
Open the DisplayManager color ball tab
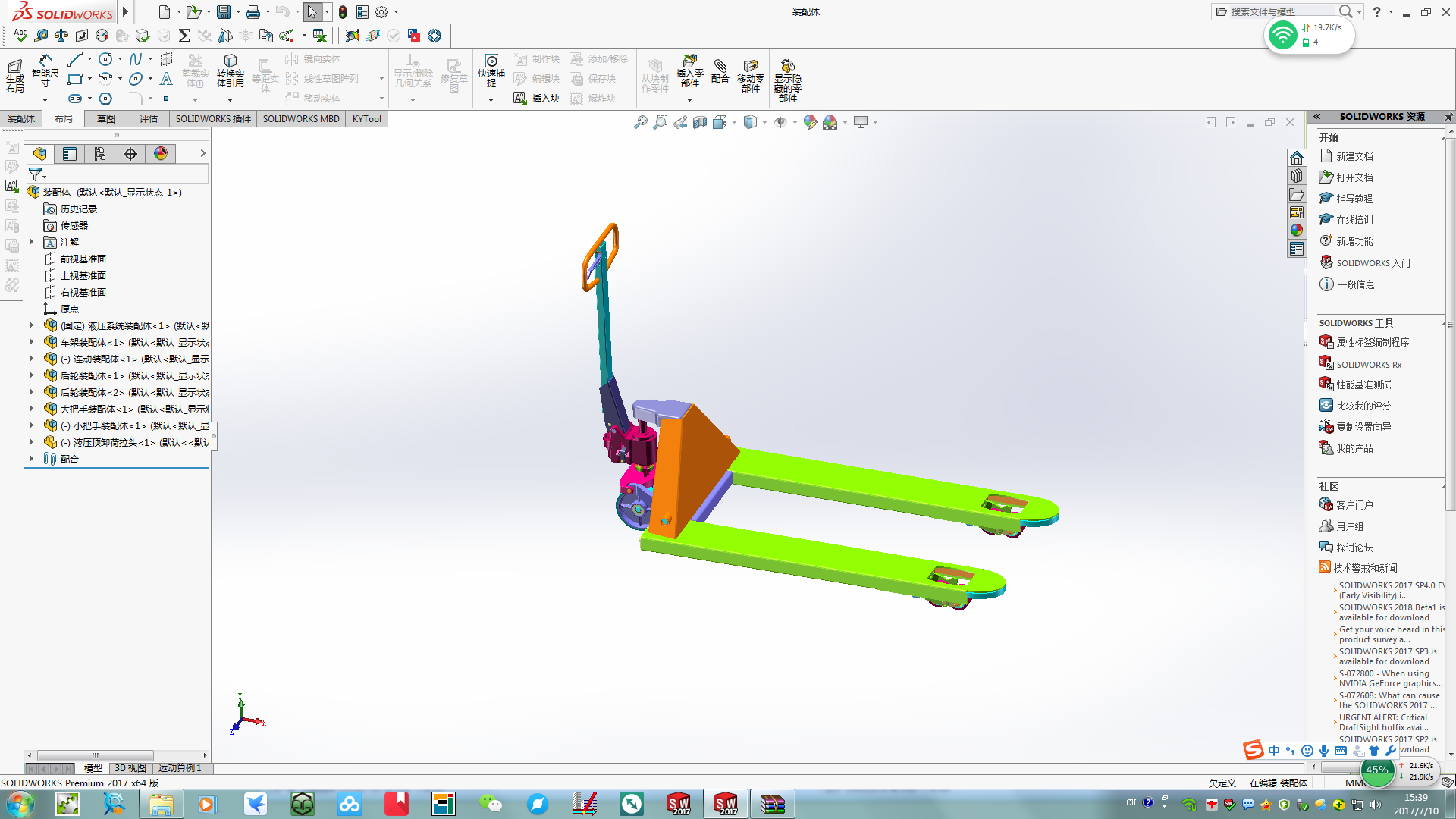point(161,154)
